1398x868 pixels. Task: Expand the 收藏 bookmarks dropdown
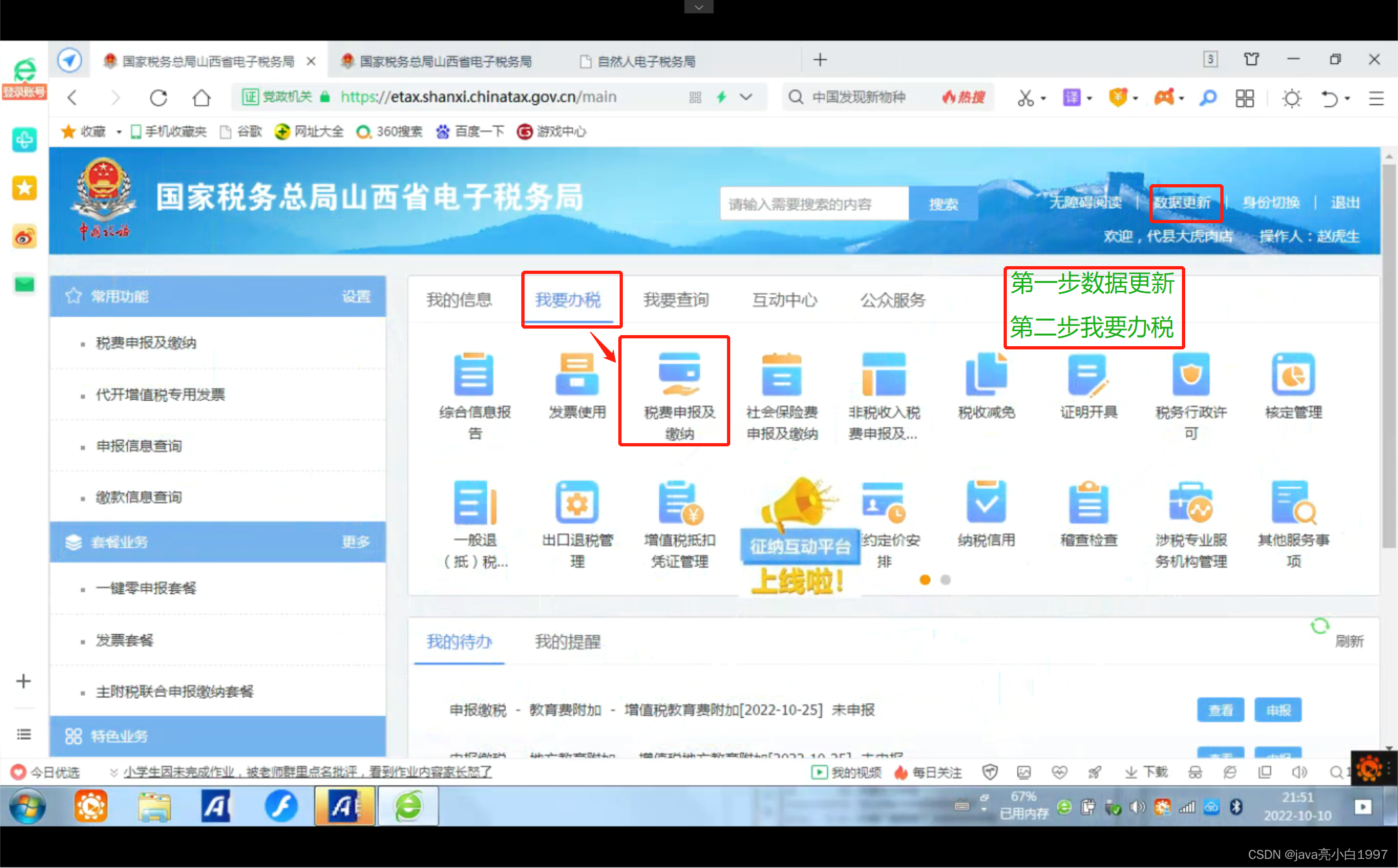118,131
